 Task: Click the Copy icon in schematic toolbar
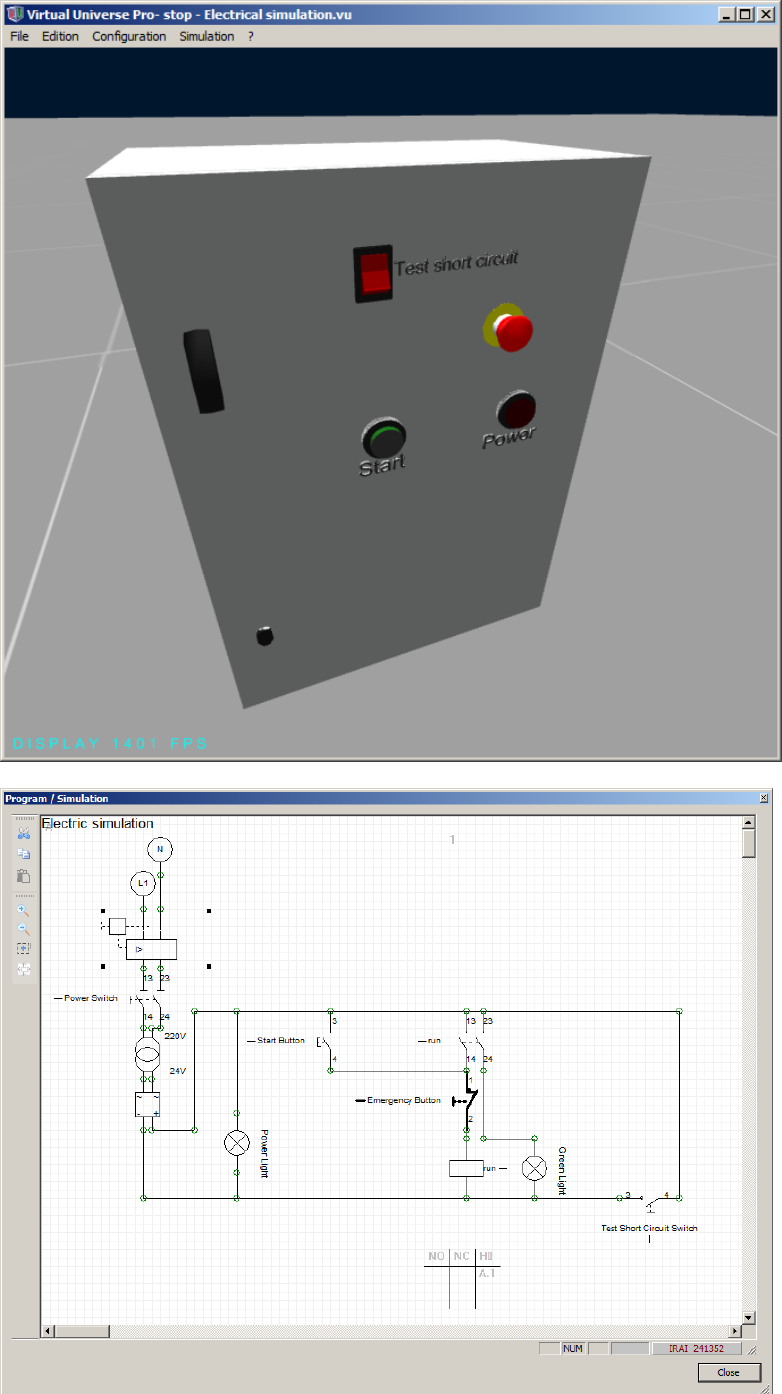click(24, 854)
